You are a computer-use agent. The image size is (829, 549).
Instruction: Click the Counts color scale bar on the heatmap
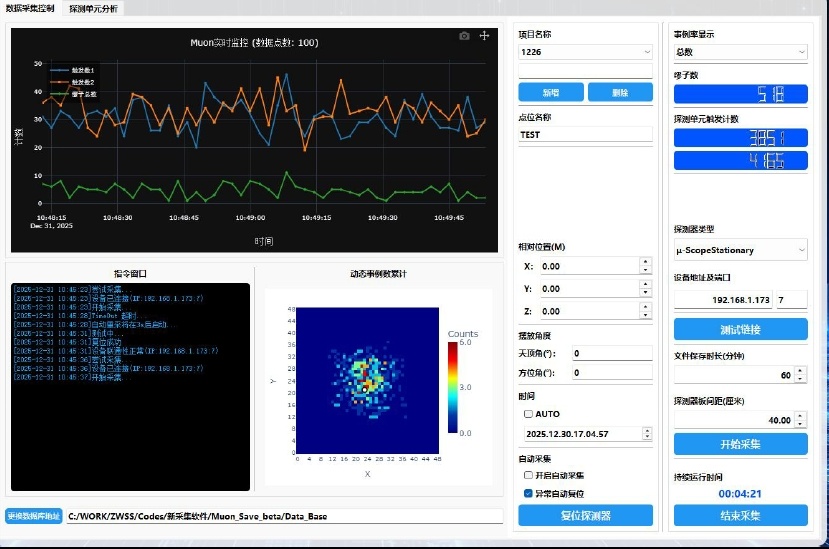pos(453,386)
